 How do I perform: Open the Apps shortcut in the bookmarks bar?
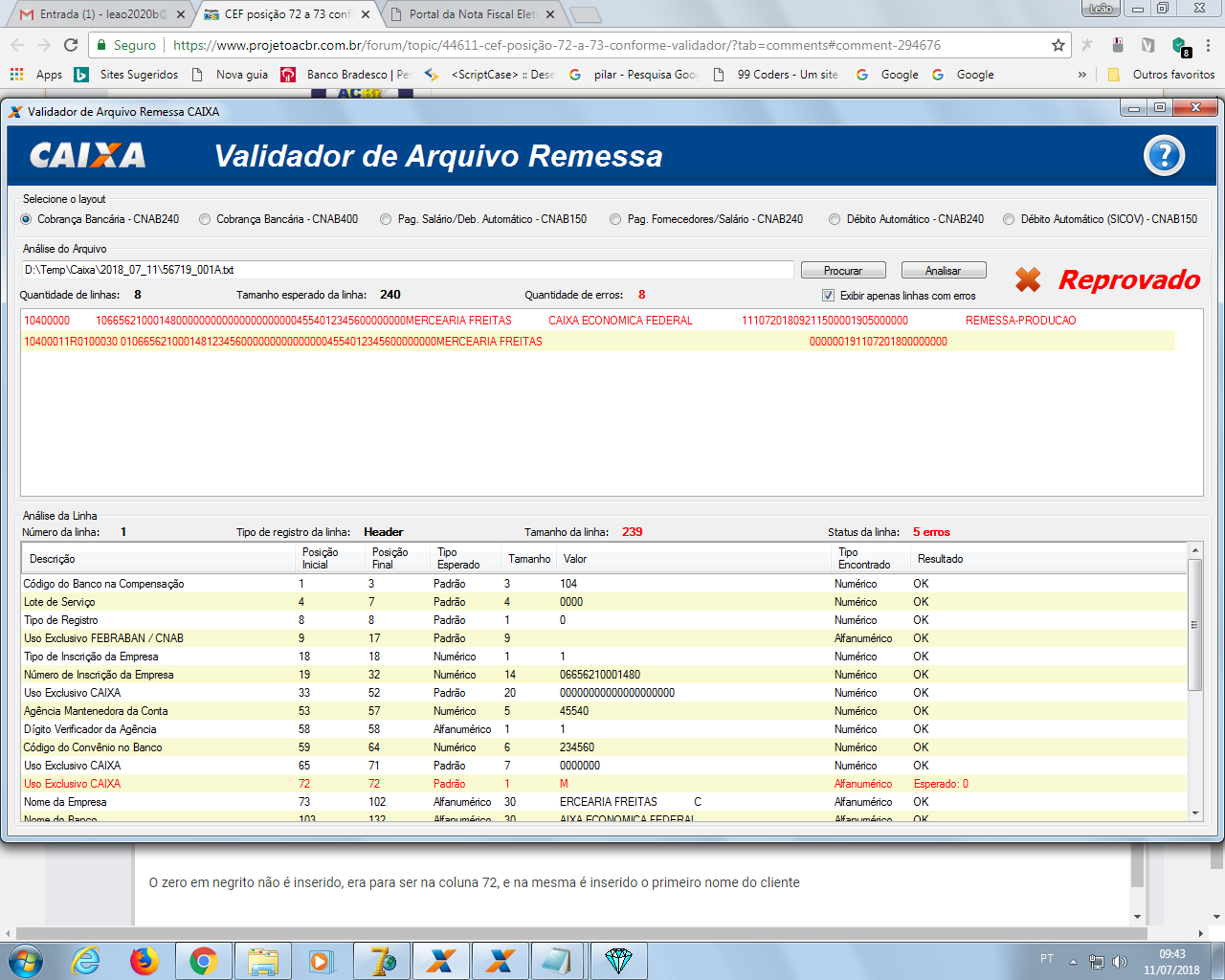click(x=36, y=75)
